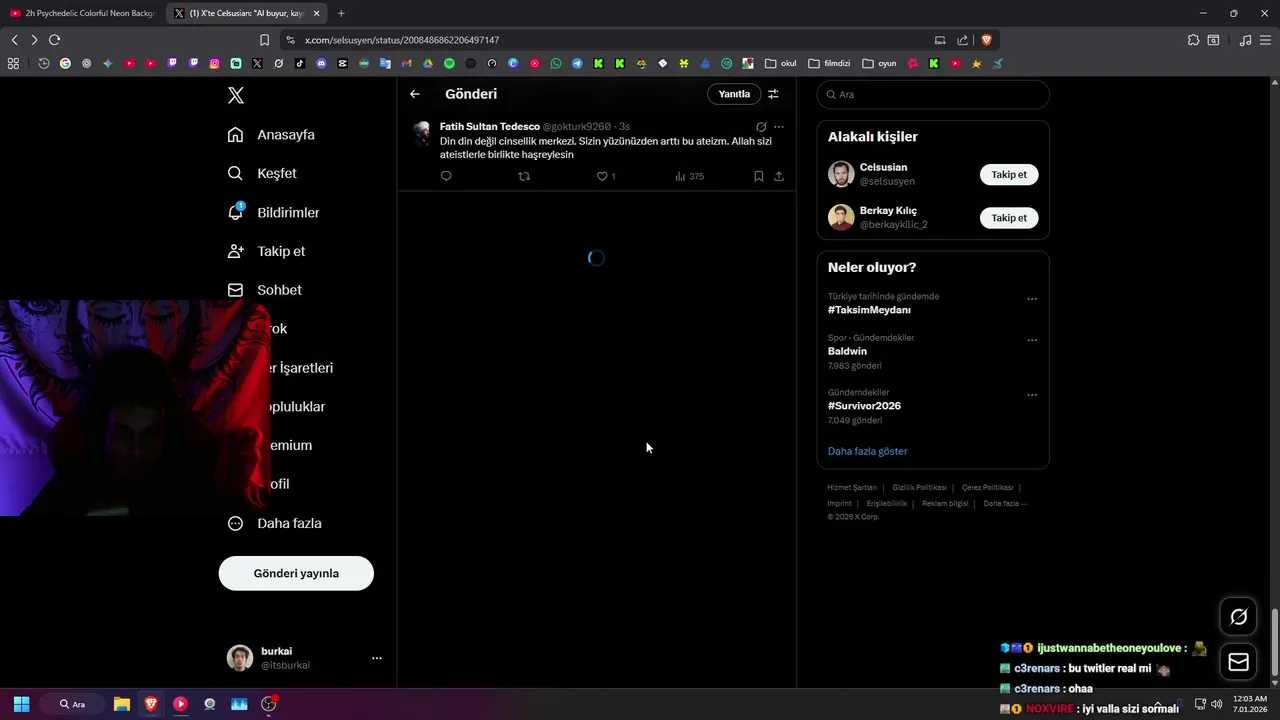Open the Gmail bookmark

(x=406, y=63)
